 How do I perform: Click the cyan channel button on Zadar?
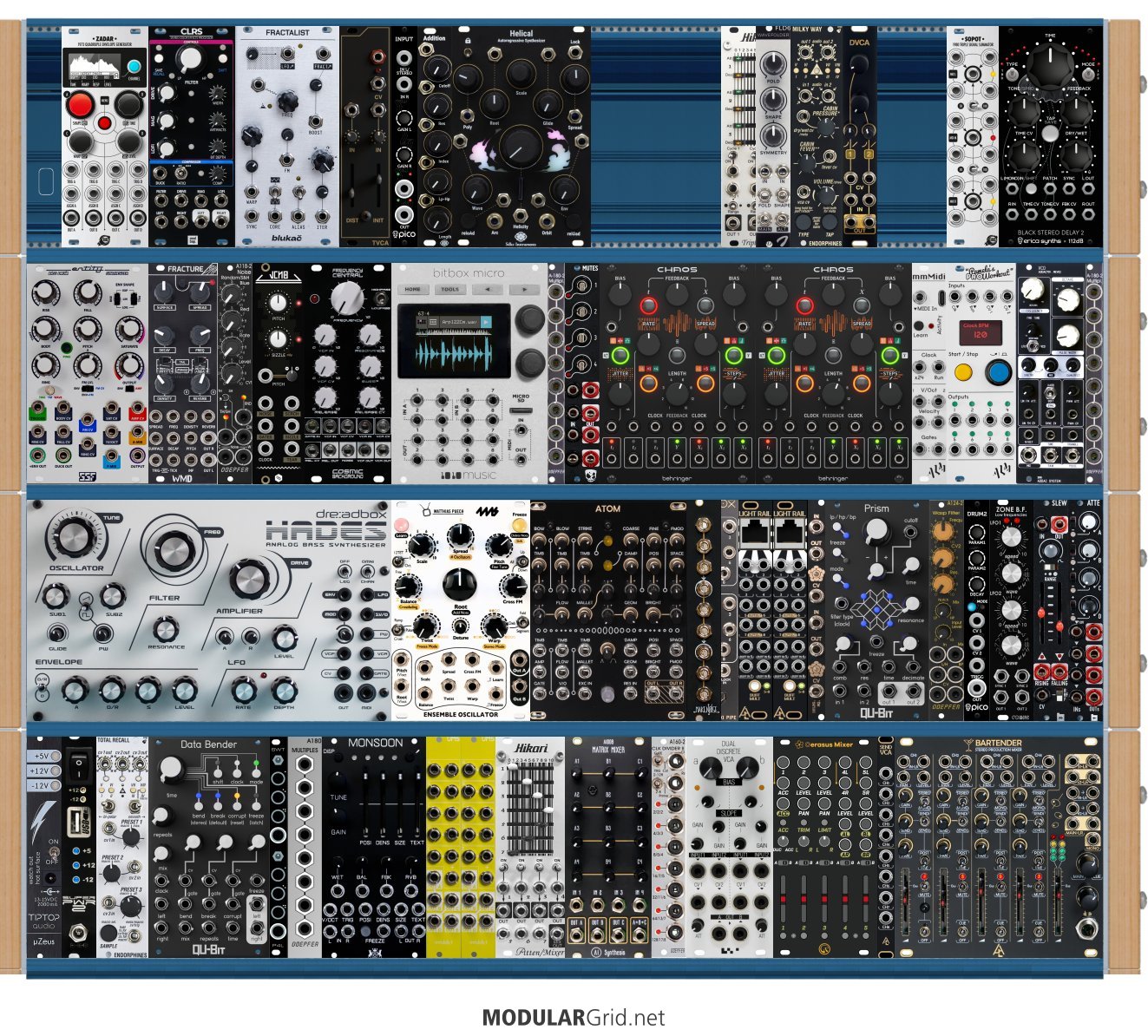click(134, 67)
